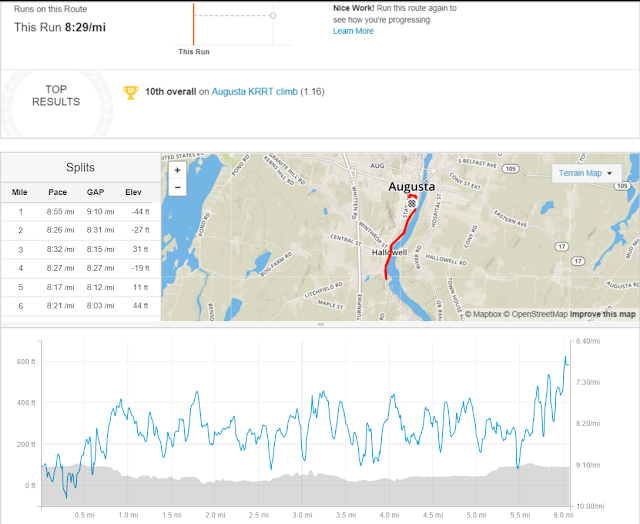This screenshot has height=524, width=640.
Task: Click the resize handle between map and chart
Action: (x=320, y=325)
